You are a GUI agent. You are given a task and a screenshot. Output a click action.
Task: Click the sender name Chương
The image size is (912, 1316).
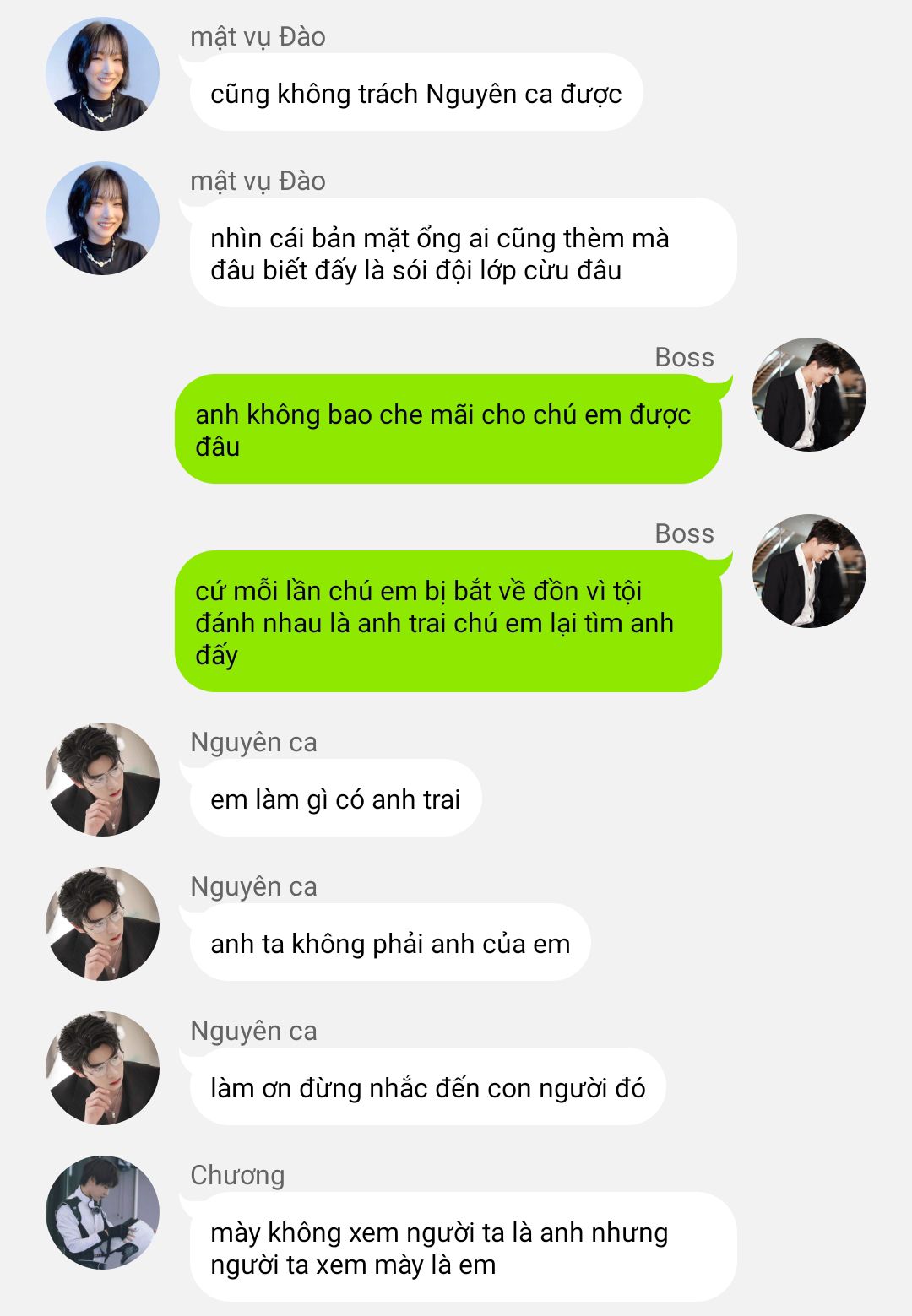tap(237, 1175)
